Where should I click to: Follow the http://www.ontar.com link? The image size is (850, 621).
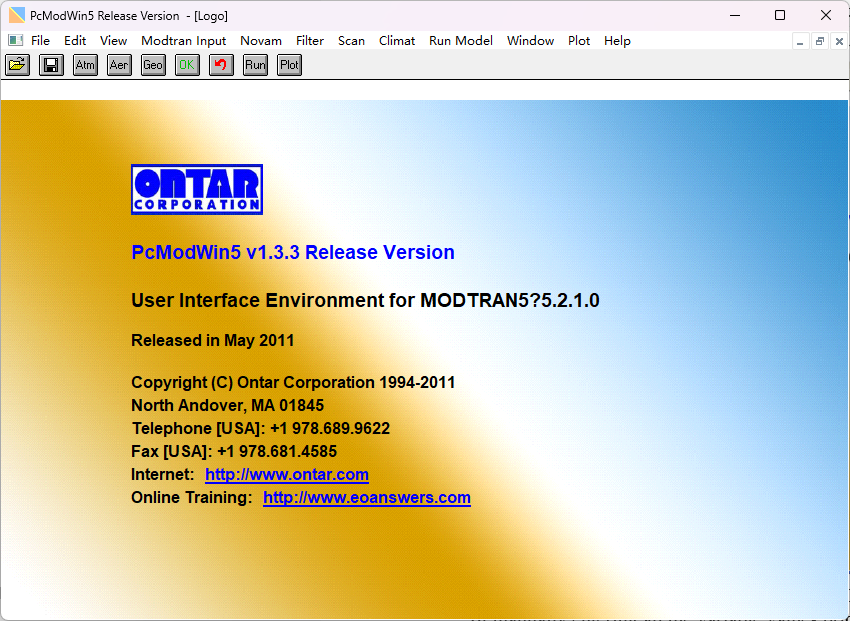[287, 475]
